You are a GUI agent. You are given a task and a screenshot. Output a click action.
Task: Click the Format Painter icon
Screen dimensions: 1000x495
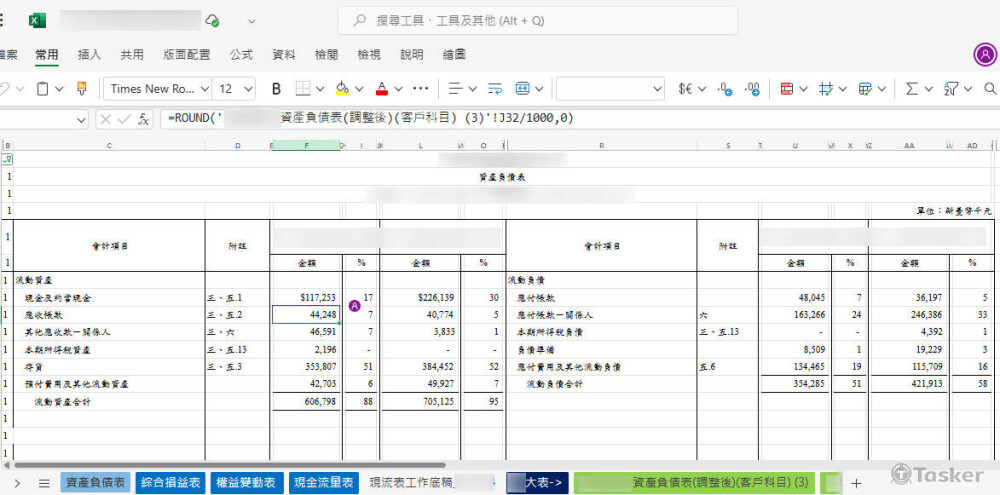[82, 89]
